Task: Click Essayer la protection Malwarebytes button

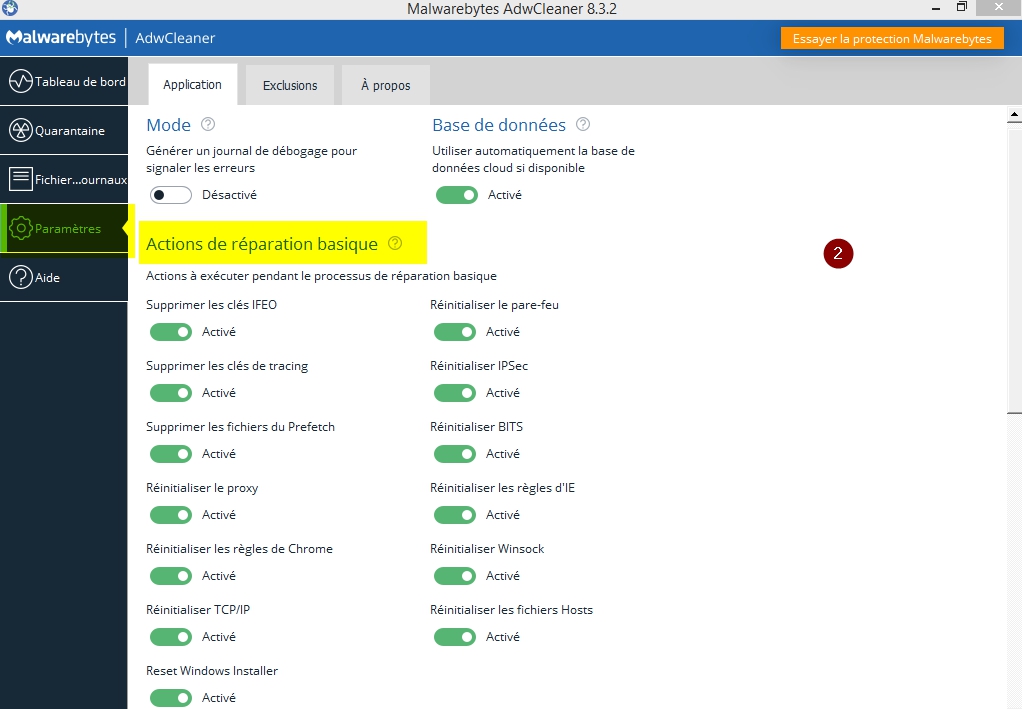Action: (x=892, y=38)
